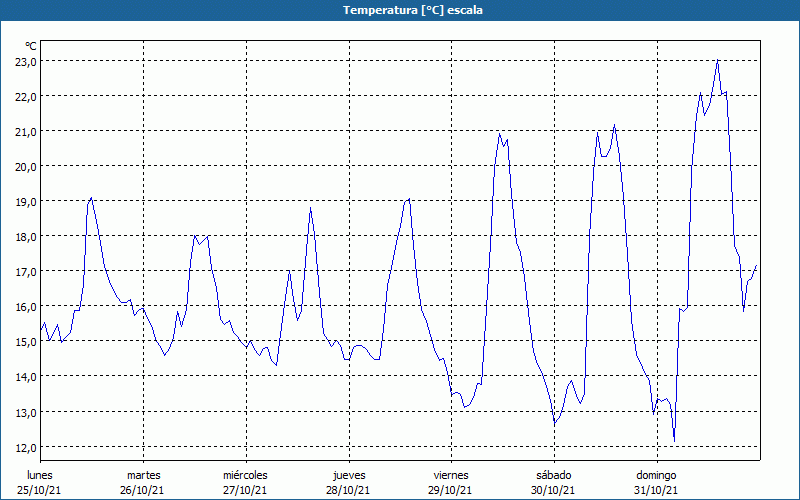Click the date 29/10/21
This screenshot has width=800, height=500.
(x=451, y=490)
